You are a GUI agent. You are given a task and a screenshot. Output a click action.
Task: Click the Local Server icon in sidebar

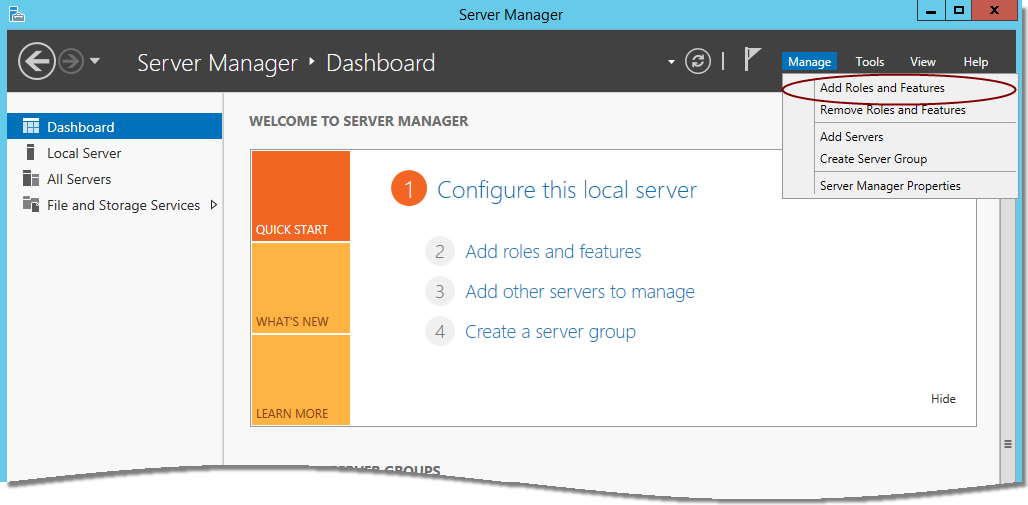coord(30,152)
